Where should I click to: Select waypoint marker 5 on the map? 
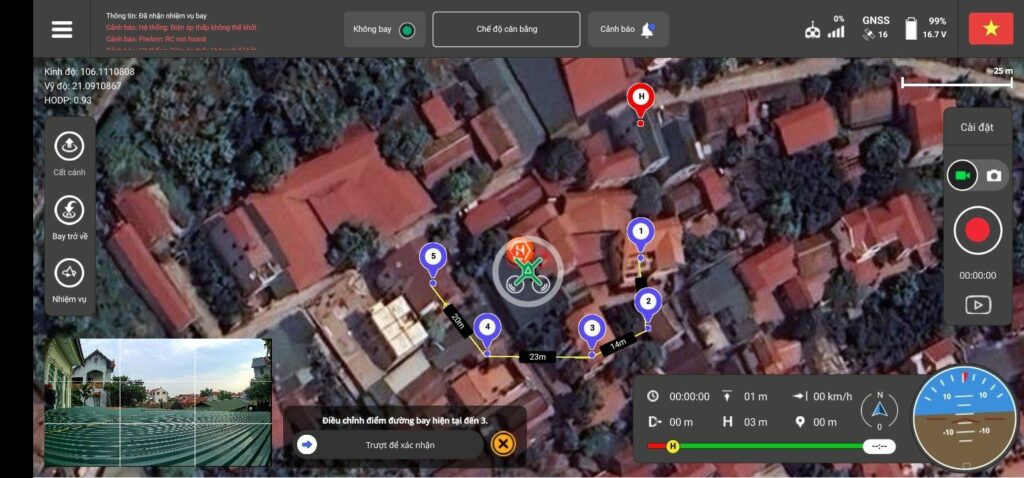pyautogui.click(x=433, y=259)
